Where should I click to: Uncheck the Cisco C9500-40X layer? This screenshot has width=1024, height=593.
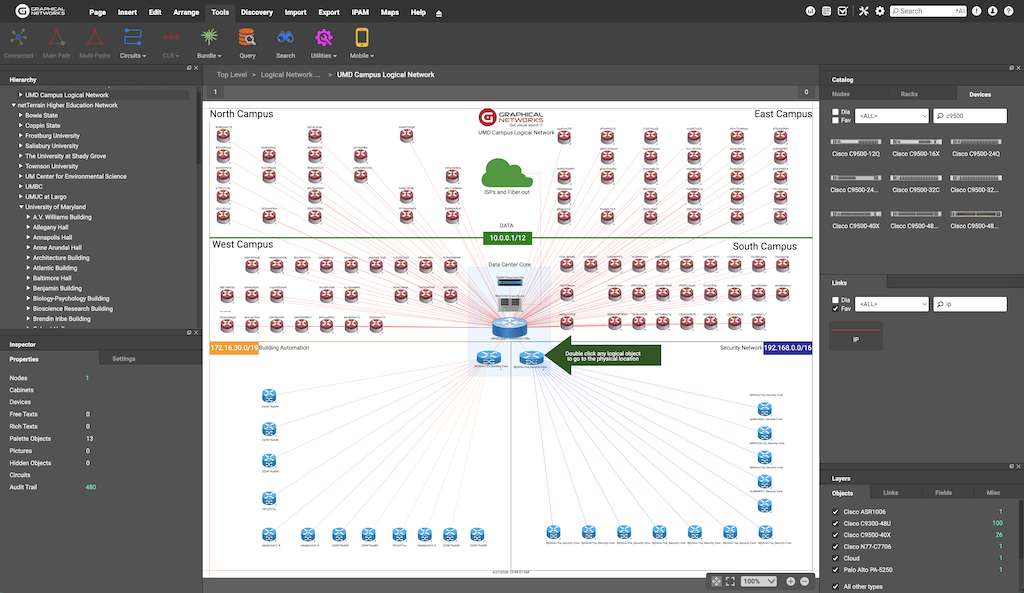pos(835,535)
